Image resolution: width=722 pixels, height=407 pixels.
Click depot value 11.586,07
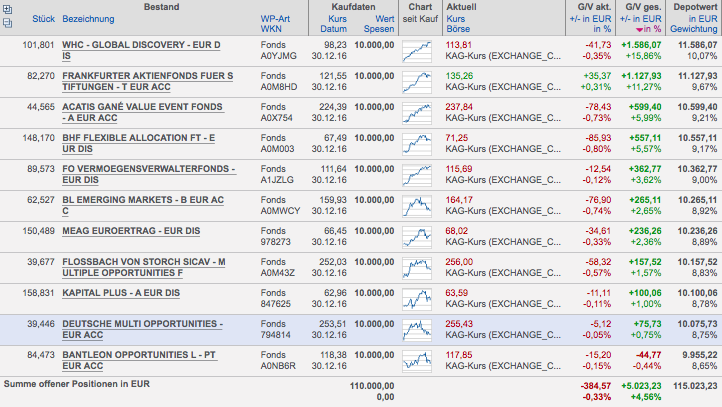click(698, 45)
